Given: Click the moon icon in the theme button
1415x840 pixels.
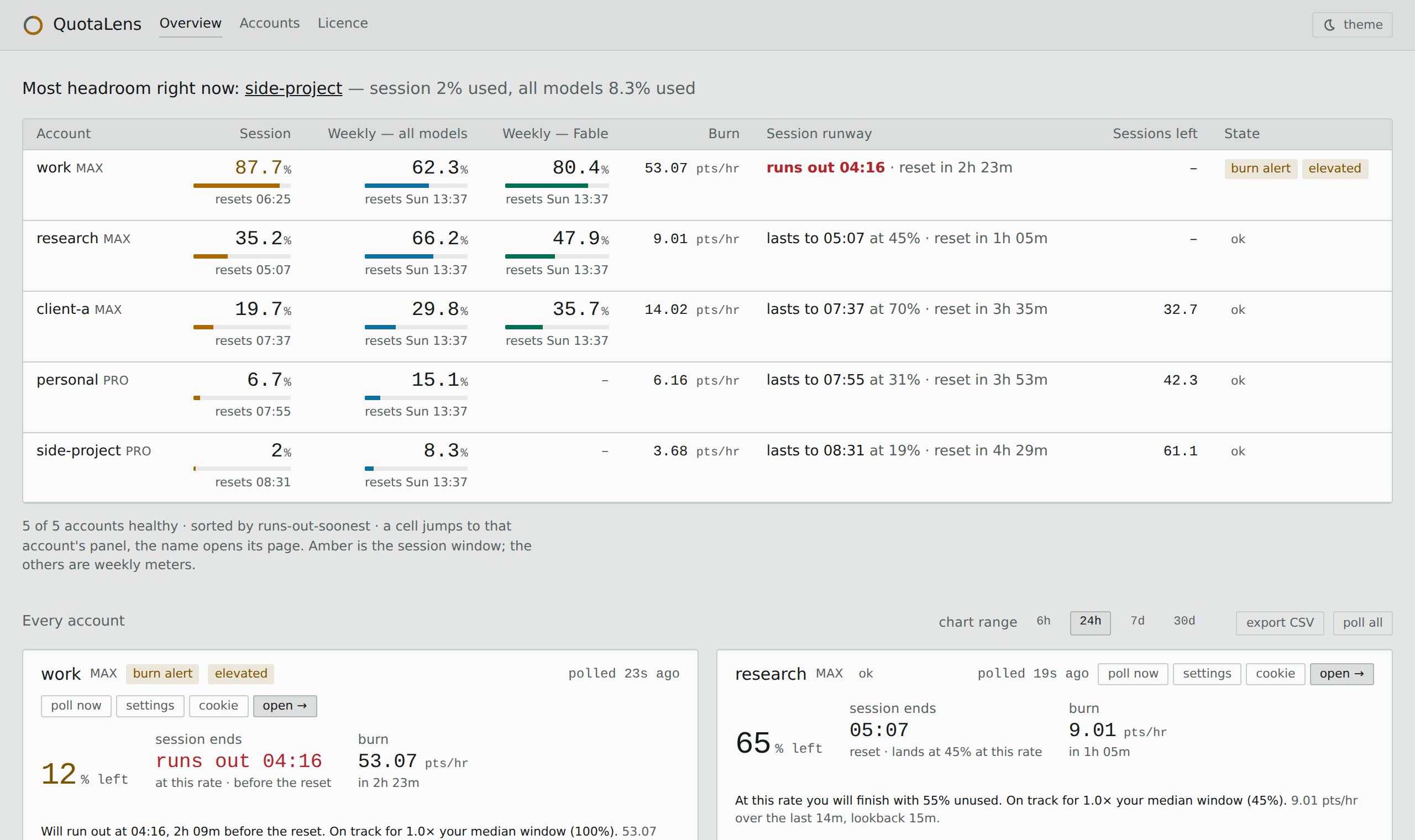Looking at the screenshot, I should pos(1329,25).
